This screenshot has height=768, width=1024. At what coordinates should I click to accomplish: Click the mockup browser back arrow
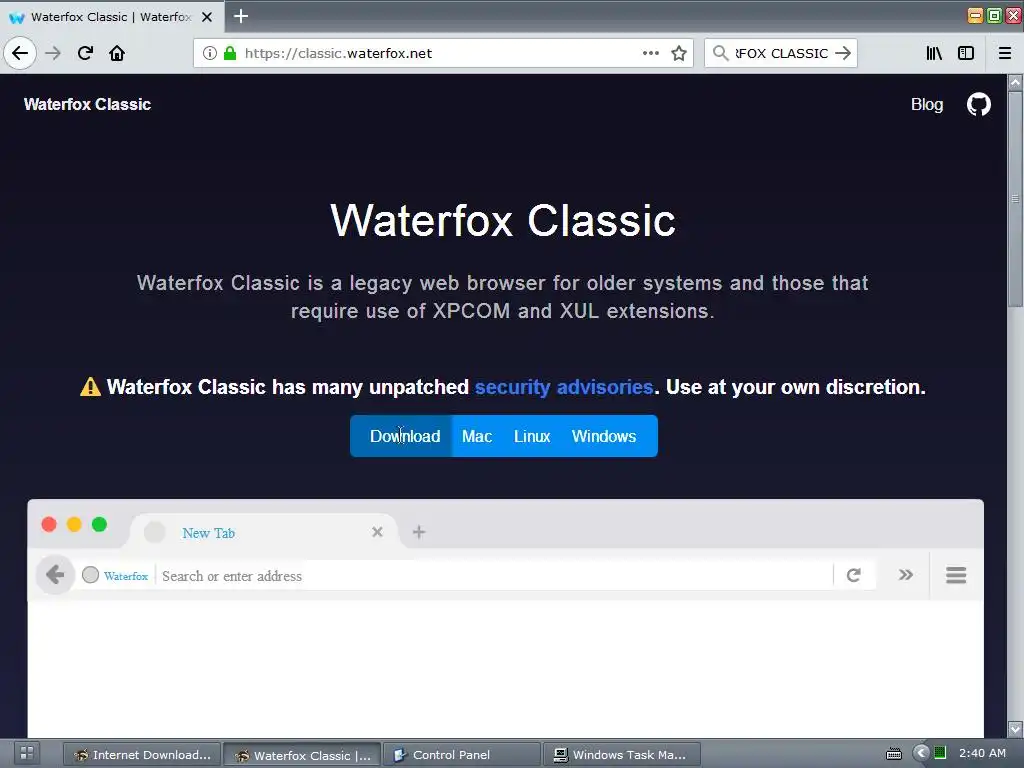click(x=55, y=575)
